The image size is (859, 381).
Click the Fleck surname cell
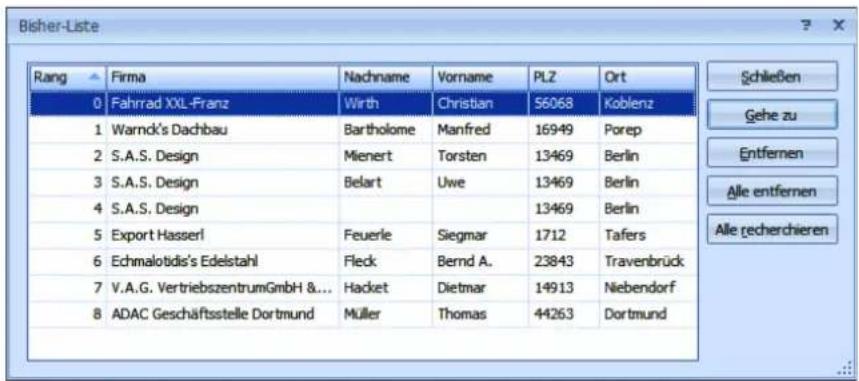[x=386, y=261]
